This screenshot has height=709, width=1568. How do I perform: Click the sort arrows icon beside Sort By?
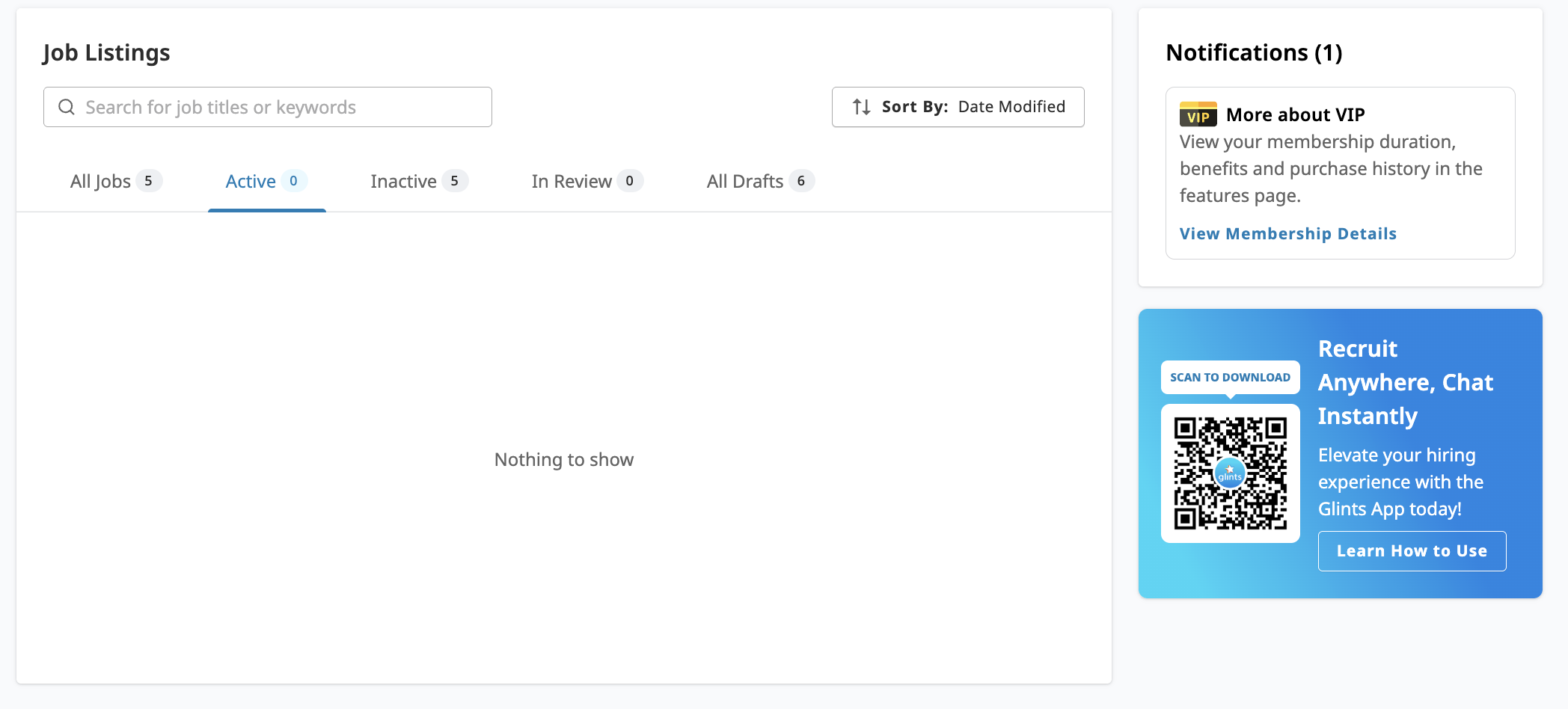tap(860, 107)
